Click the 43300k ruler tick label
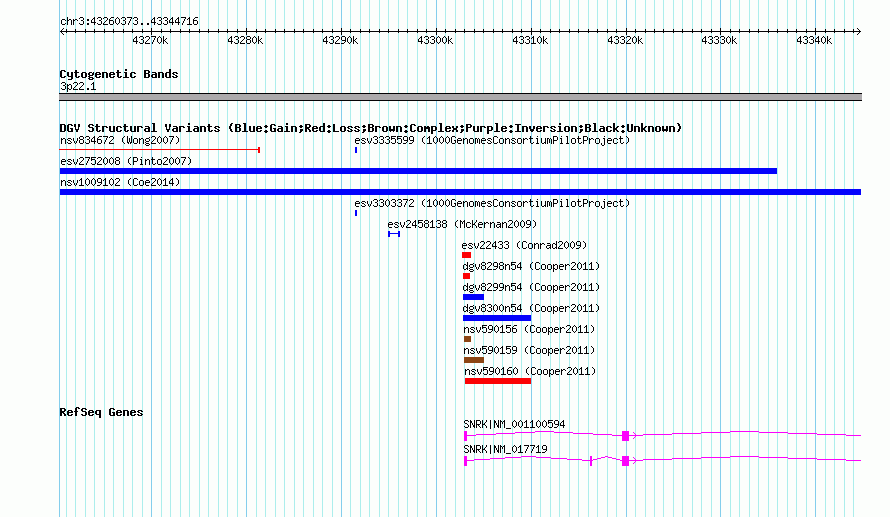890x517 pixels. point(435,40)
